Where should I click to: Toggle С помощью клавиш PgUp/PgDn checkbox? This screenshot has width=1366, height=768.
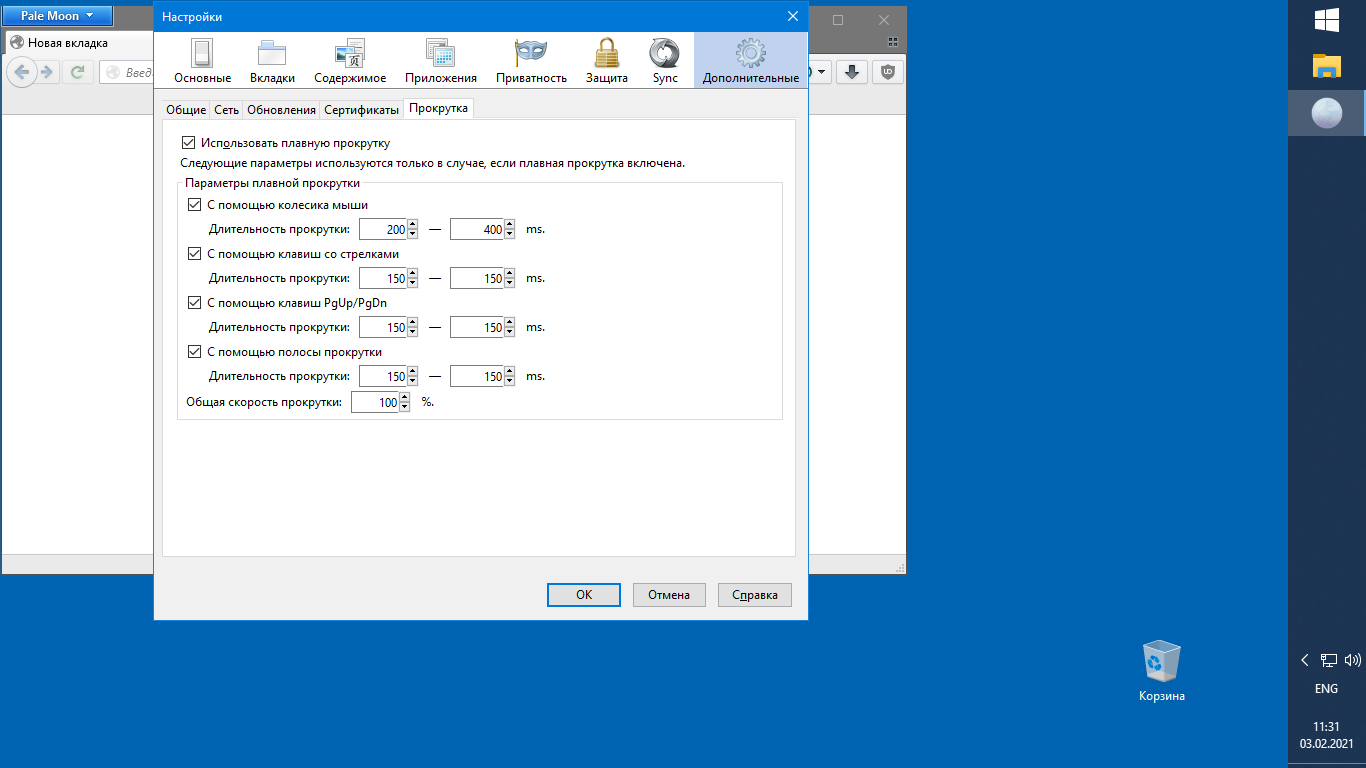point(195,303)
